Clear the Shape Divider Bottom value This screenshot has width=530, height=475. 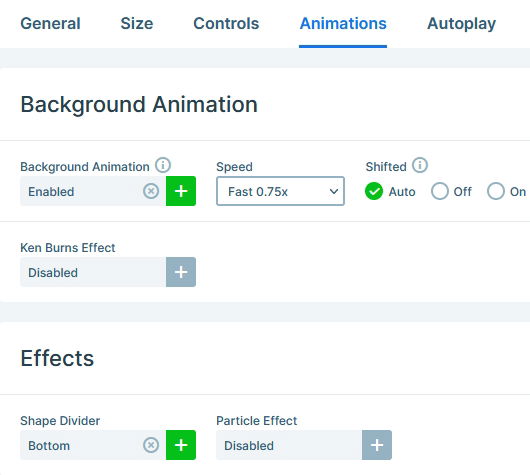point(151,445)
